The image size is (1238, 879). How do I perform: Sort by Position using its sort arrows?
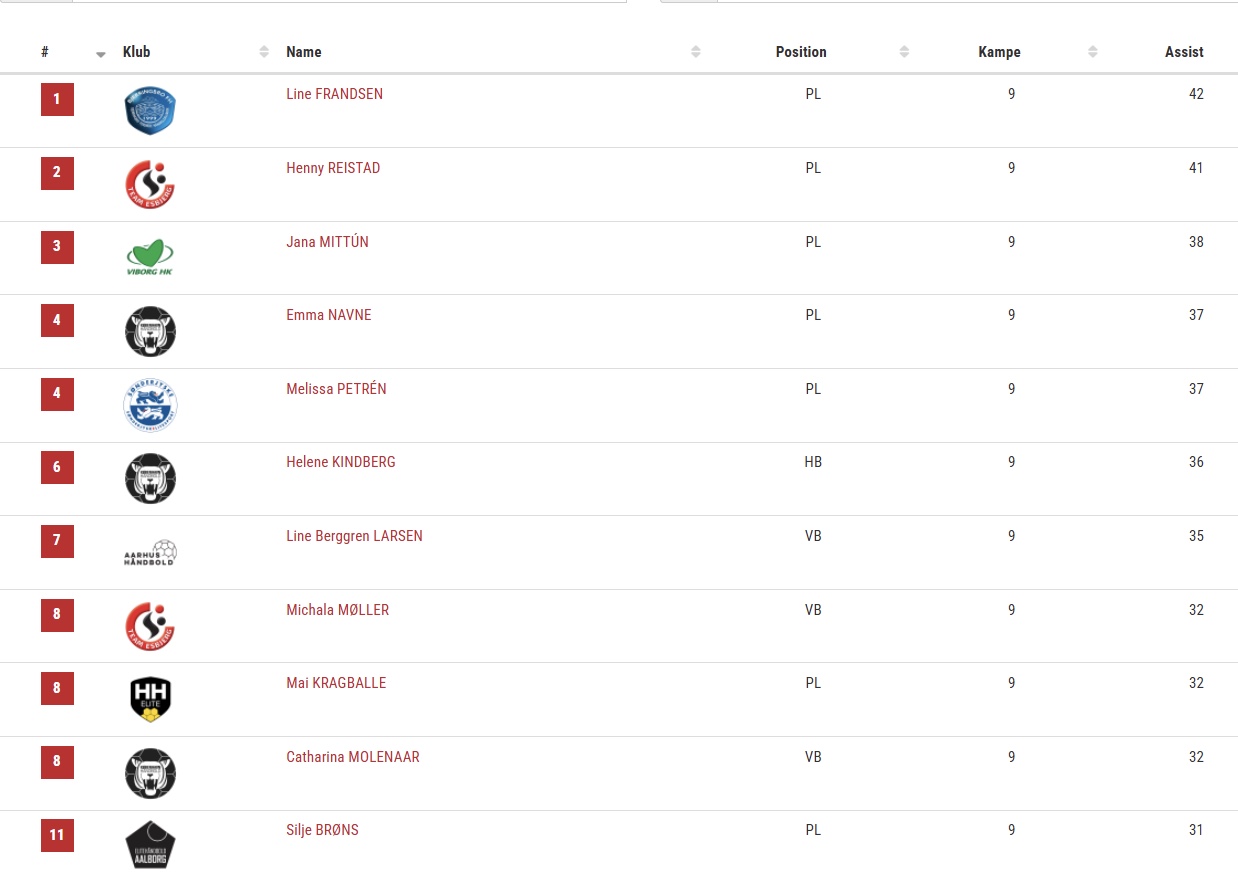pos(904,52)
